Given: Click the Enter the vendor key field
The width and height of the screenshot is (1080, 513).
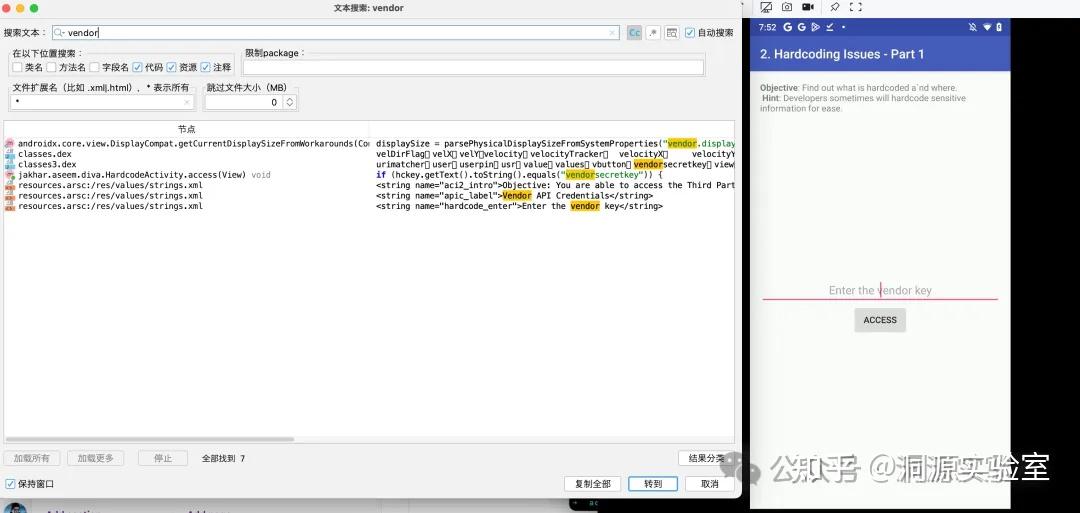Looking at the screenshot, I should tap(880, 290).
